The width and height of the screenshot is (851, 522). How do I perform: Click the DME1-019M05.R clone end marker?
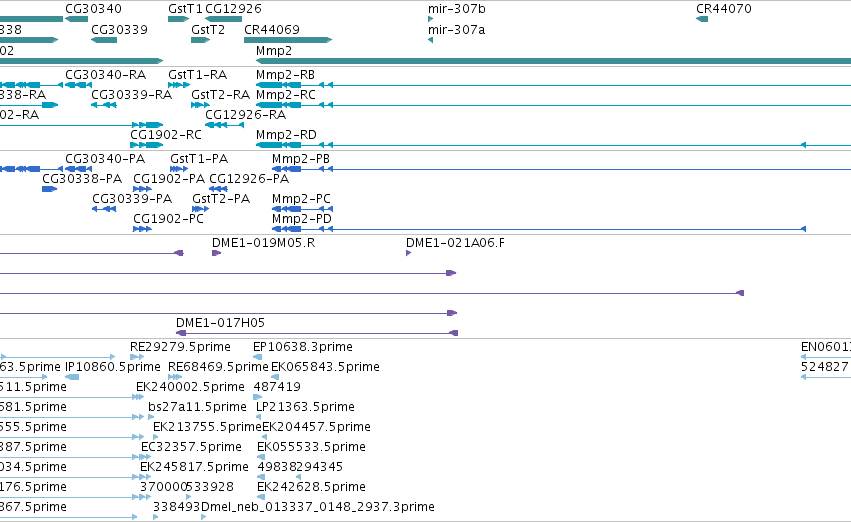click(x=217, y=253)
